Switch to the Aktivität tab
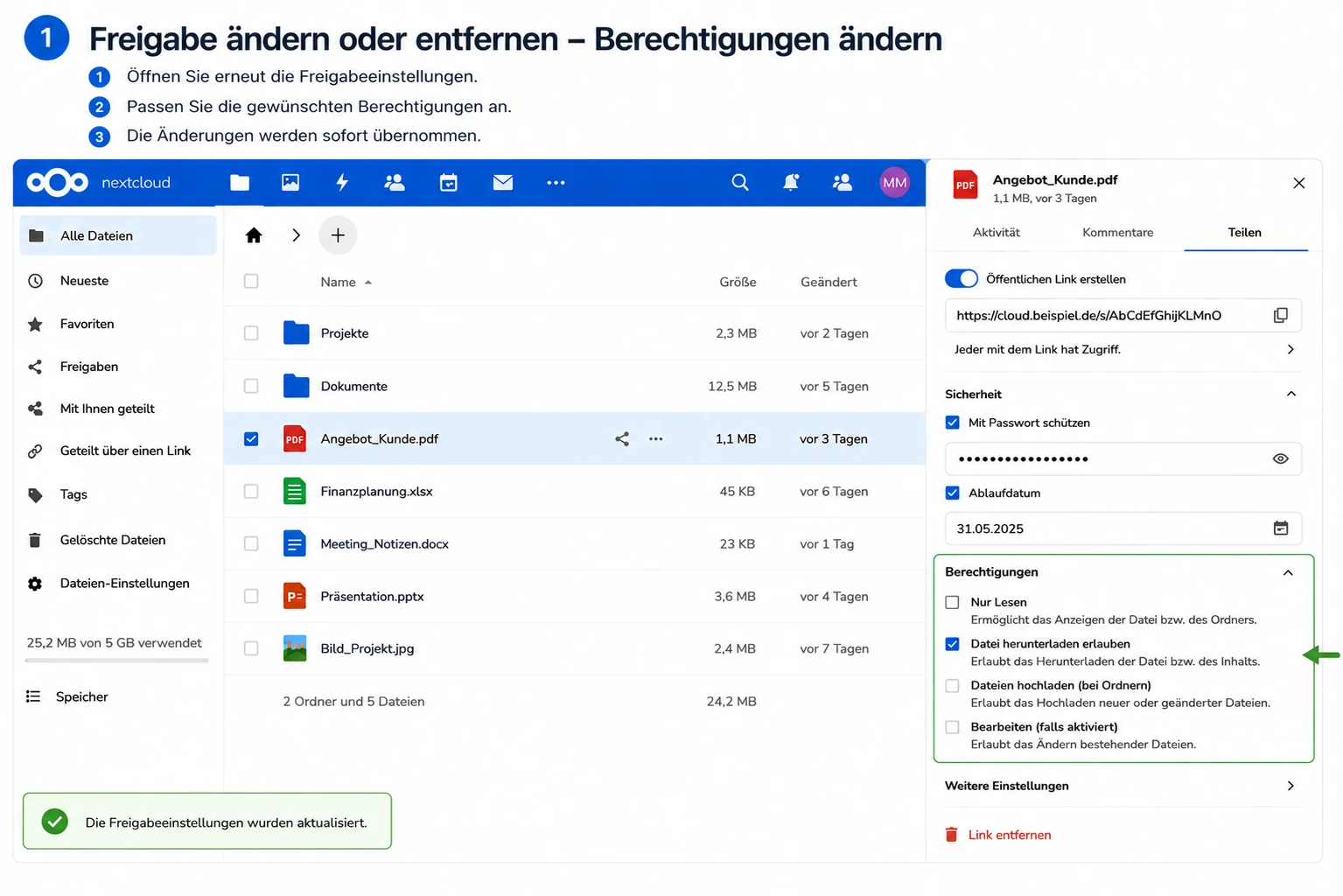Viewport: 1343px width, 896px height. [x=997, y=232]
